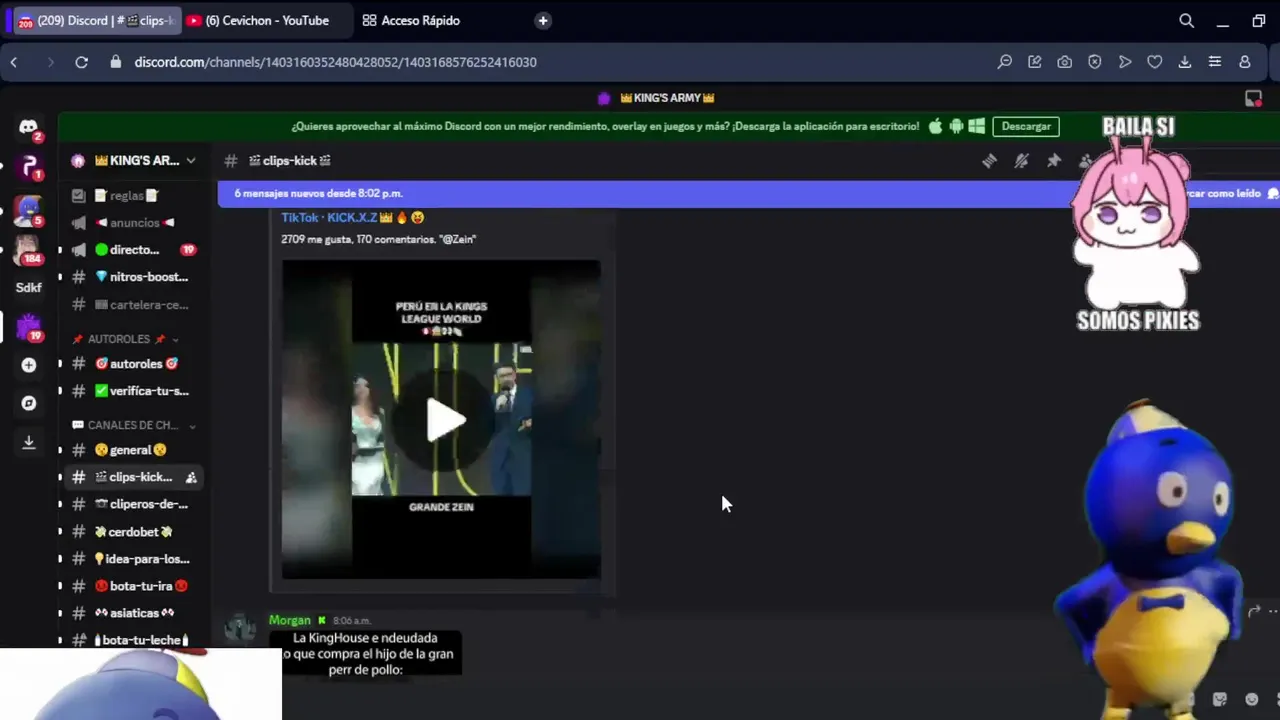This screenshot has height=720, width=1280.
Task: Click the Morgan username
Action: [x=290, y=620]
